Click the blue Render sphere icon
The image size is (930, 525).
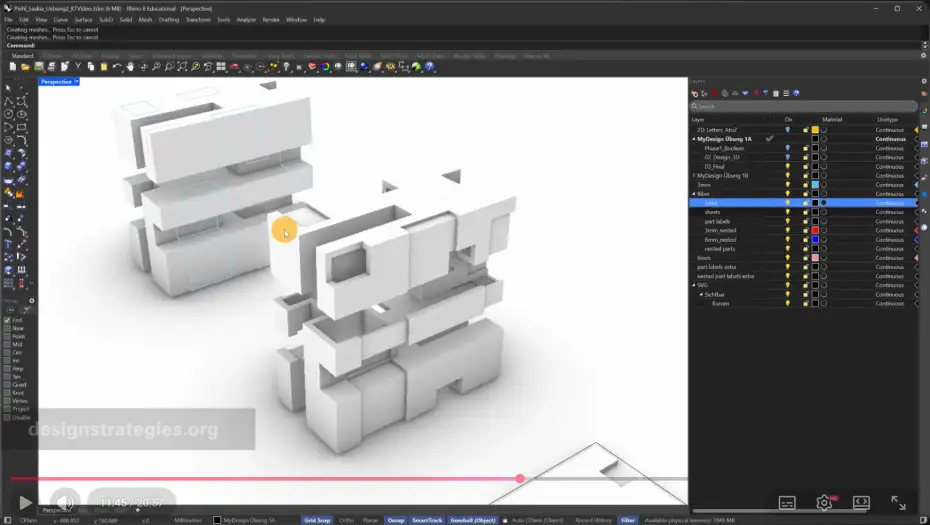(x=364, y=67)
